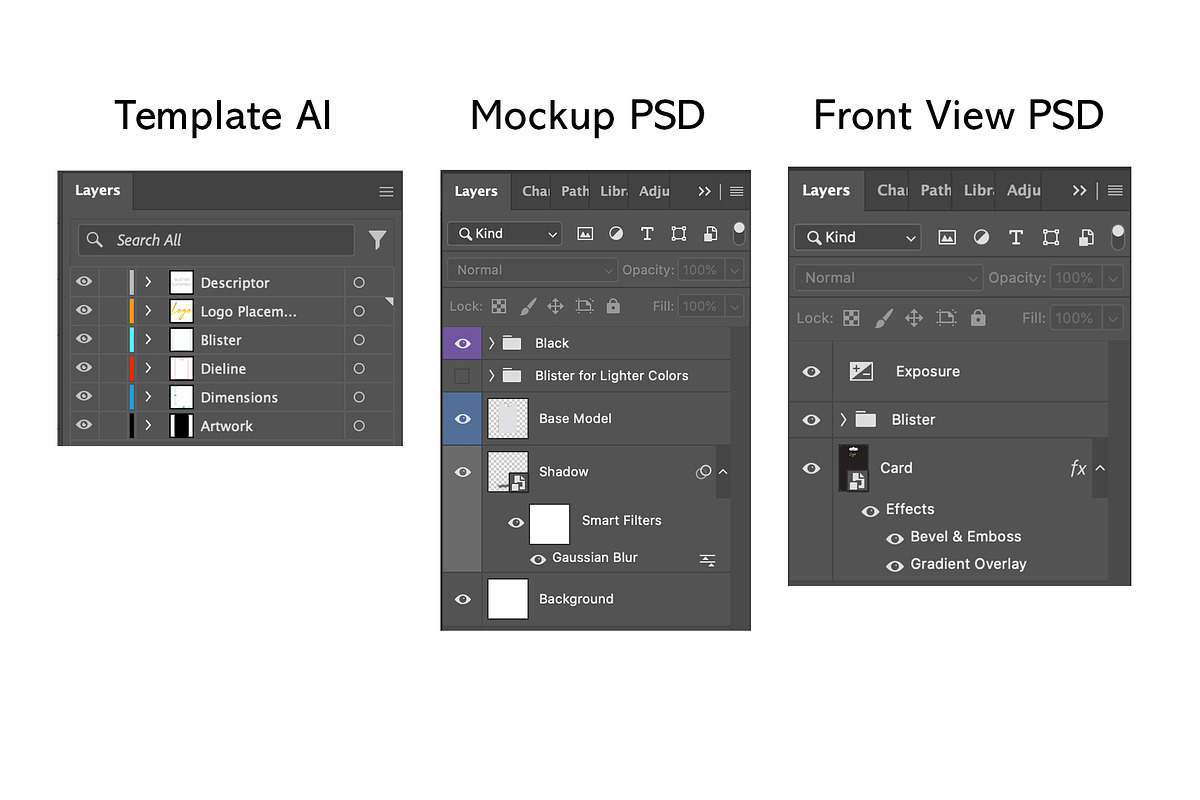Click the fx icon on Card layer
This screenshot has width=1200, height=800.
(x=1078, y=468)
